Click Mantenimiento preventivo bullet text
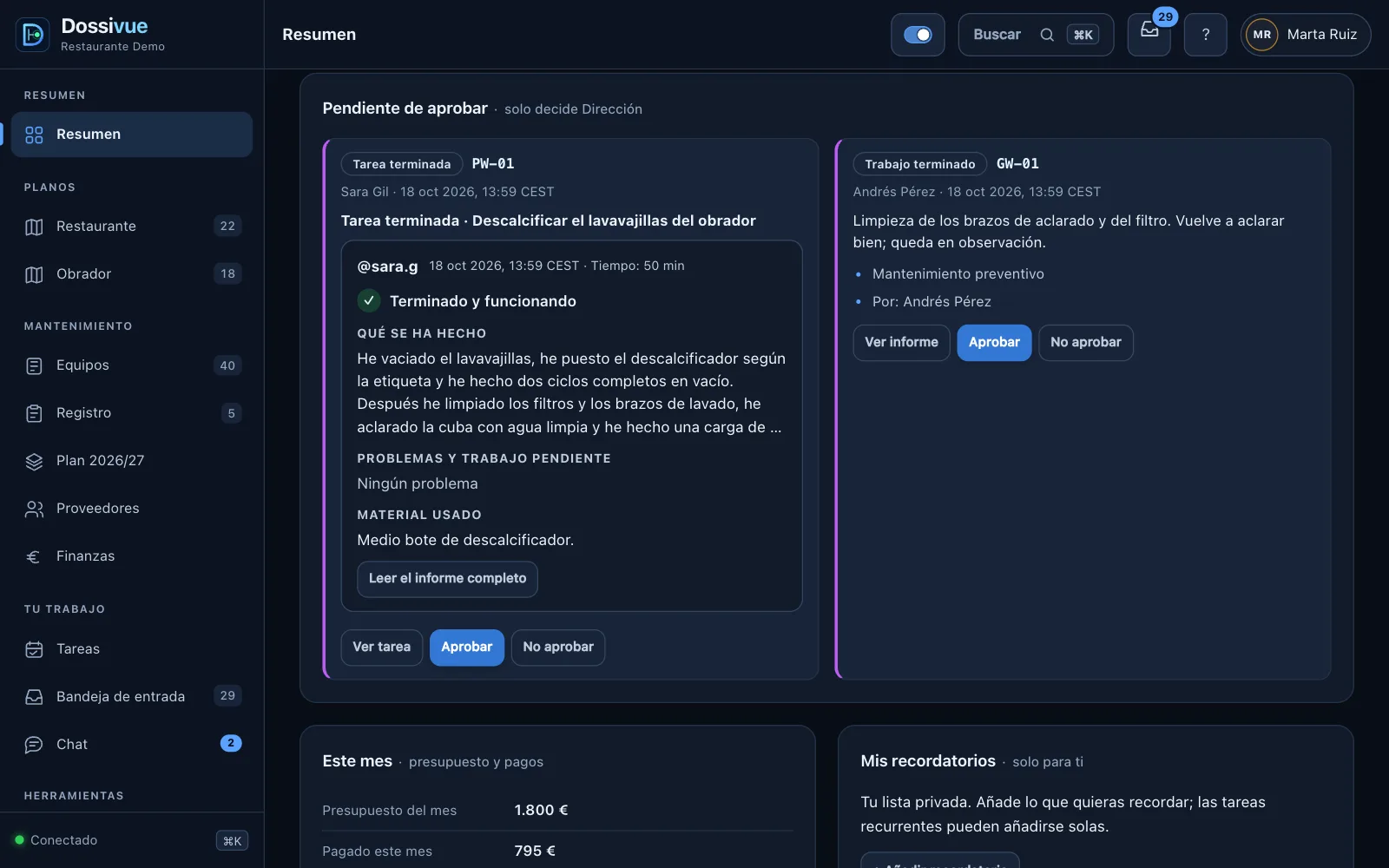This screenshot has width=1389, height=868. [958, 274]
